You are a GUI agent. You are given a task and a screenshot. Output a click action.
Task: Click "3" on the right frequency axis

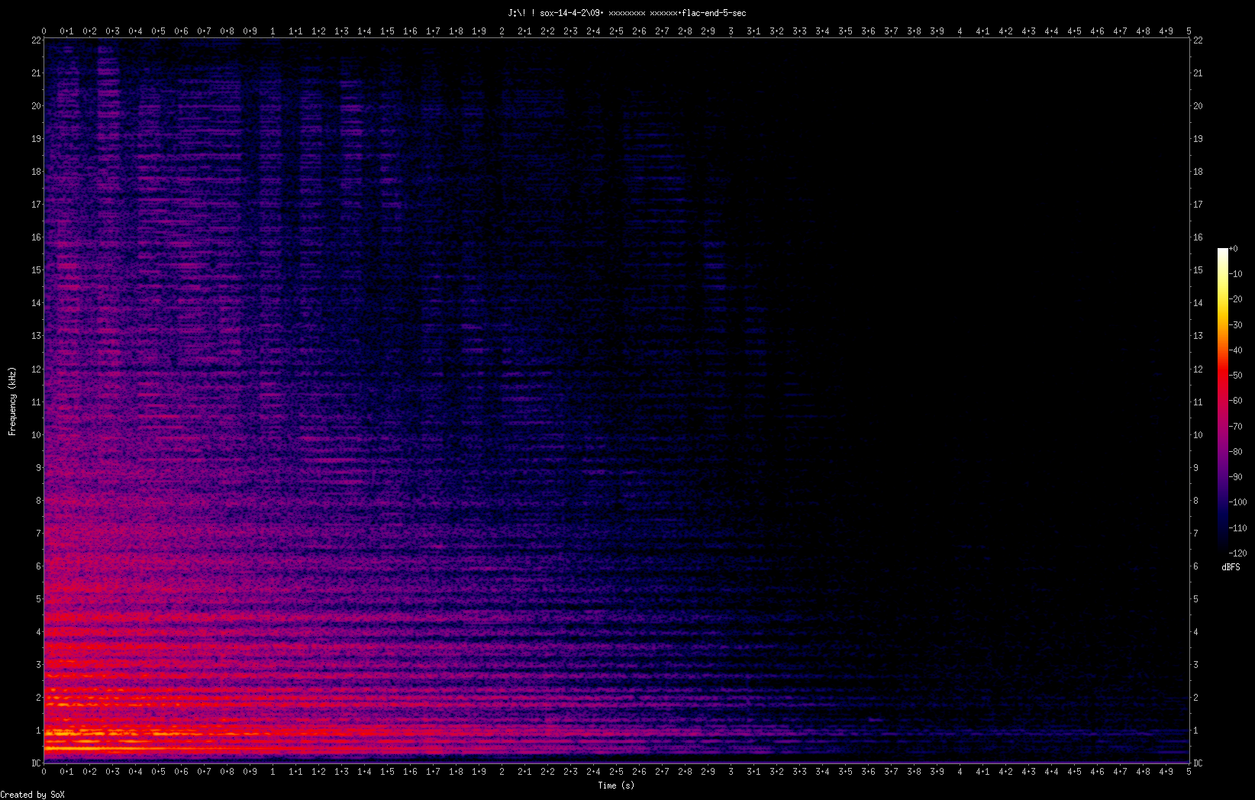coord(1196,664)
